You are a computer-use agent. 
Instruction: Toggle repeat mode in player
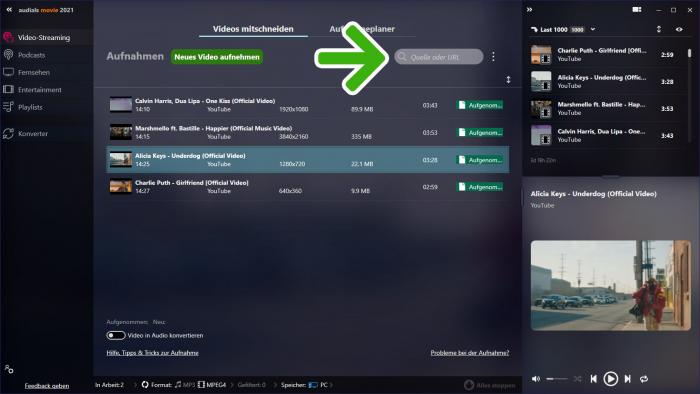(x=644, y=379)
